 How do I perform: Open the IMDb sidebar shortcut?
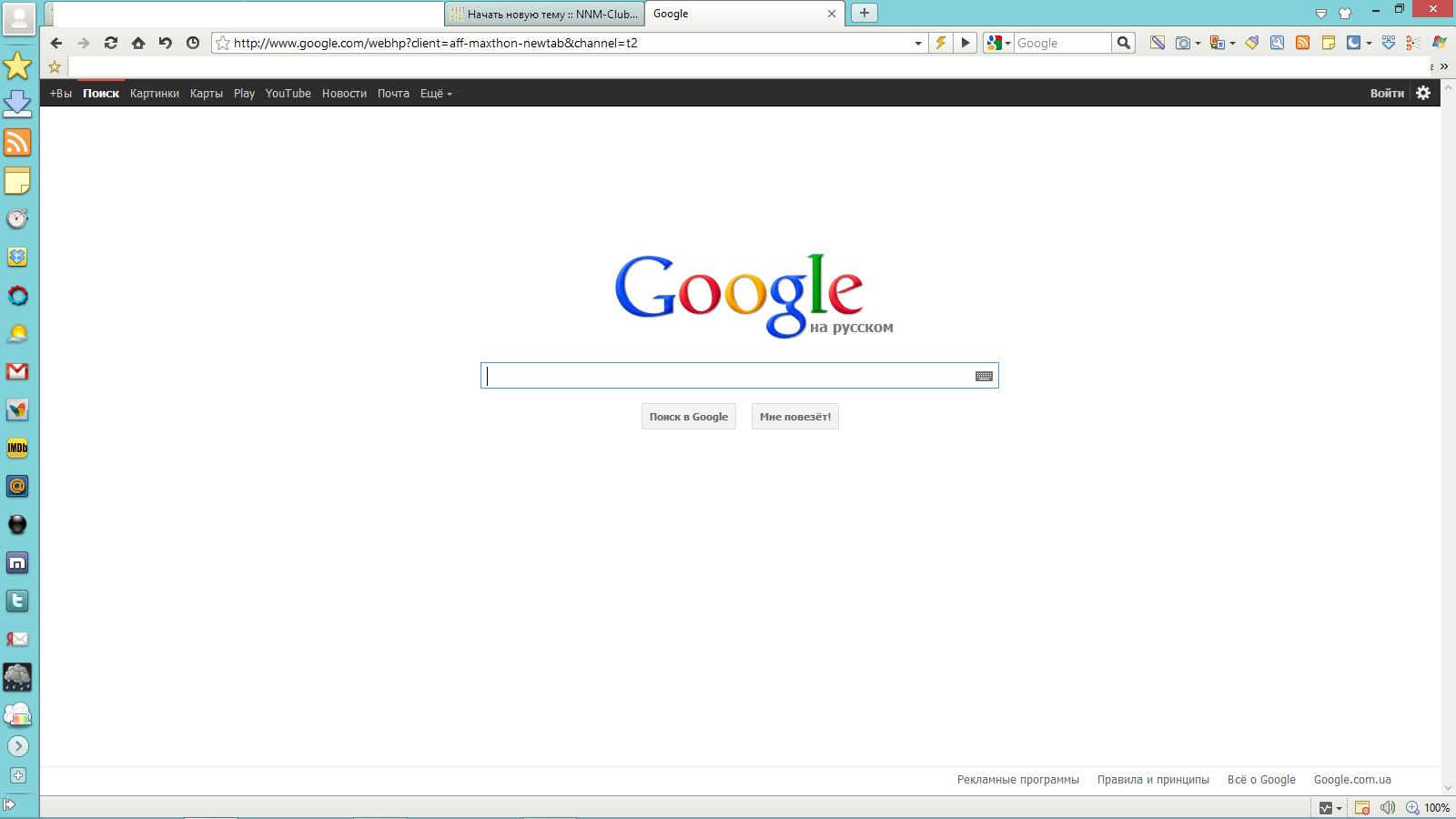pyautogui.click(x=17, y=448)
